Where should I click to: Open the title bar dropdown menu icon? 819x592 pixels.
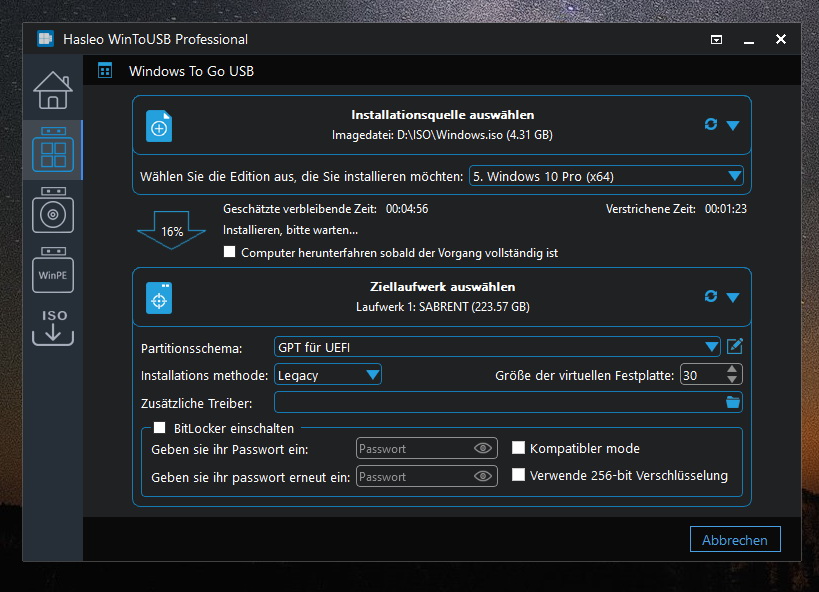point(717,40)
